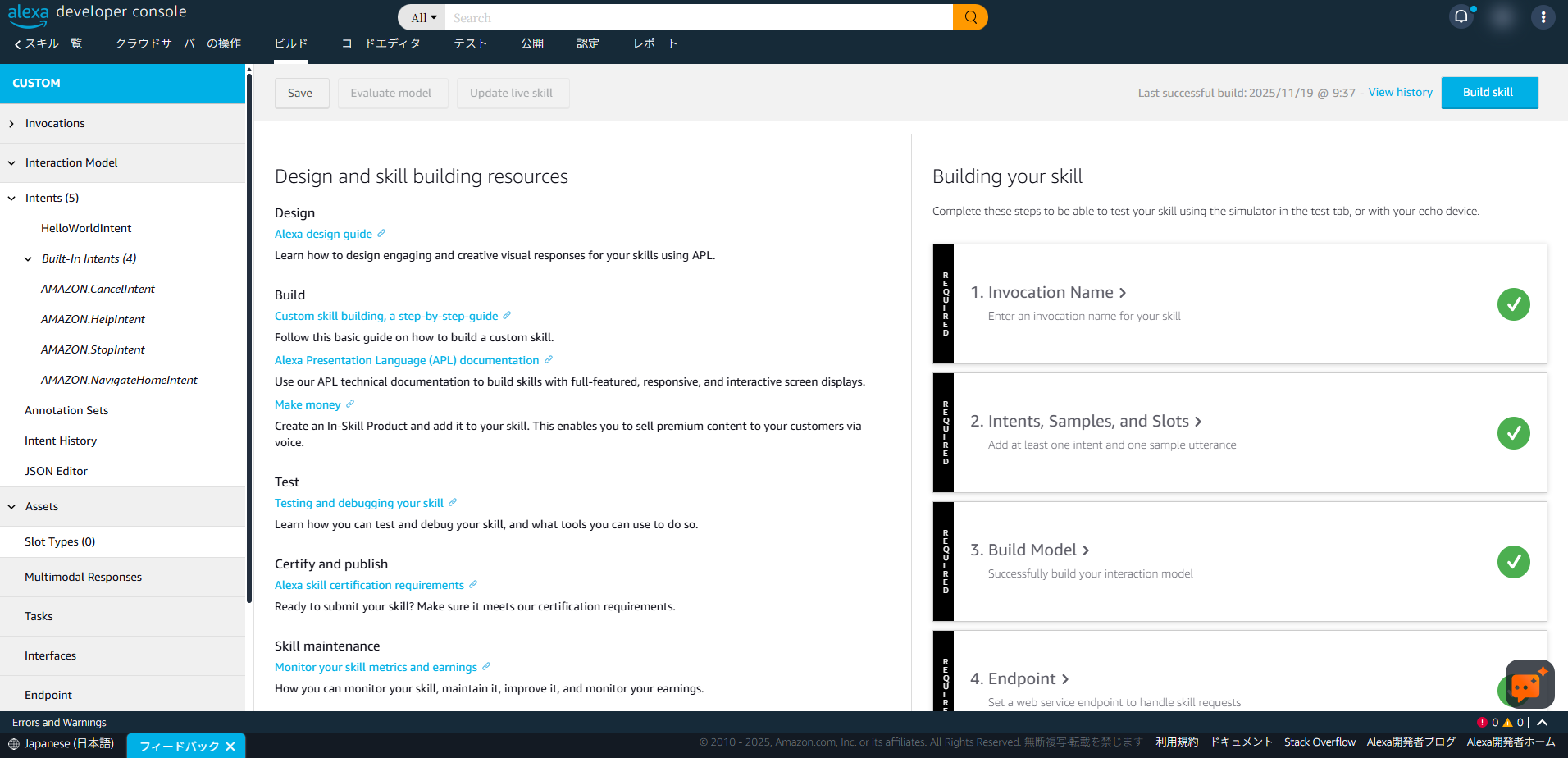Open the notifications bell icon
This screenshot has width=1568, height=758.
[1461, 16]
